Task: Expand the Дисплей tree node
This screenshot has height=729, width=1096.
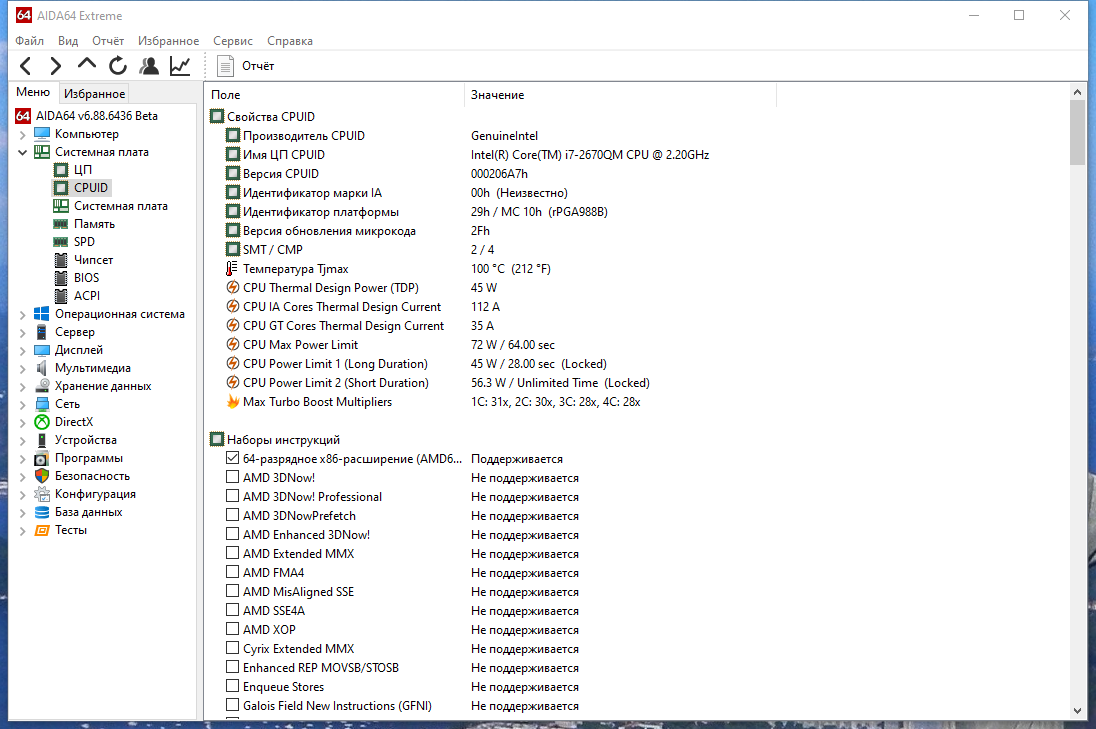Action: 22,350
